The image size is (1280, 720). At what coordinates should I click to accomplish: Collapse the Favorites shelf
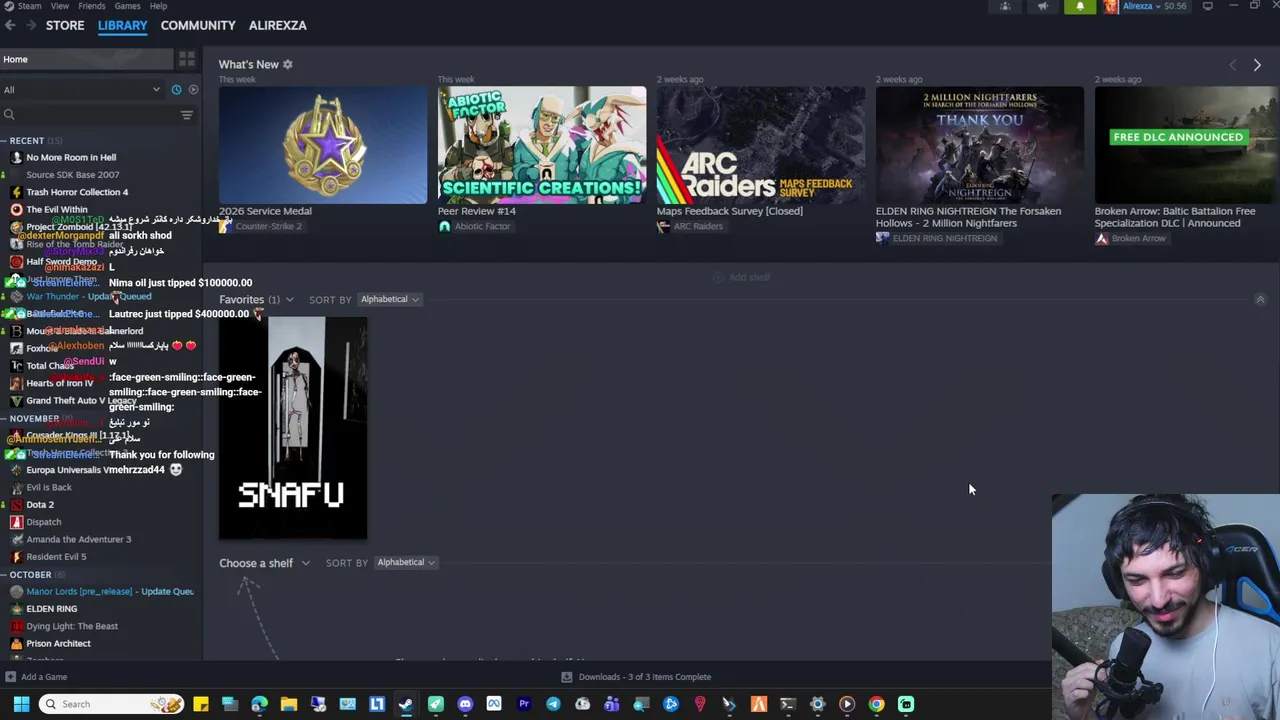click(x=1260, y=300)
